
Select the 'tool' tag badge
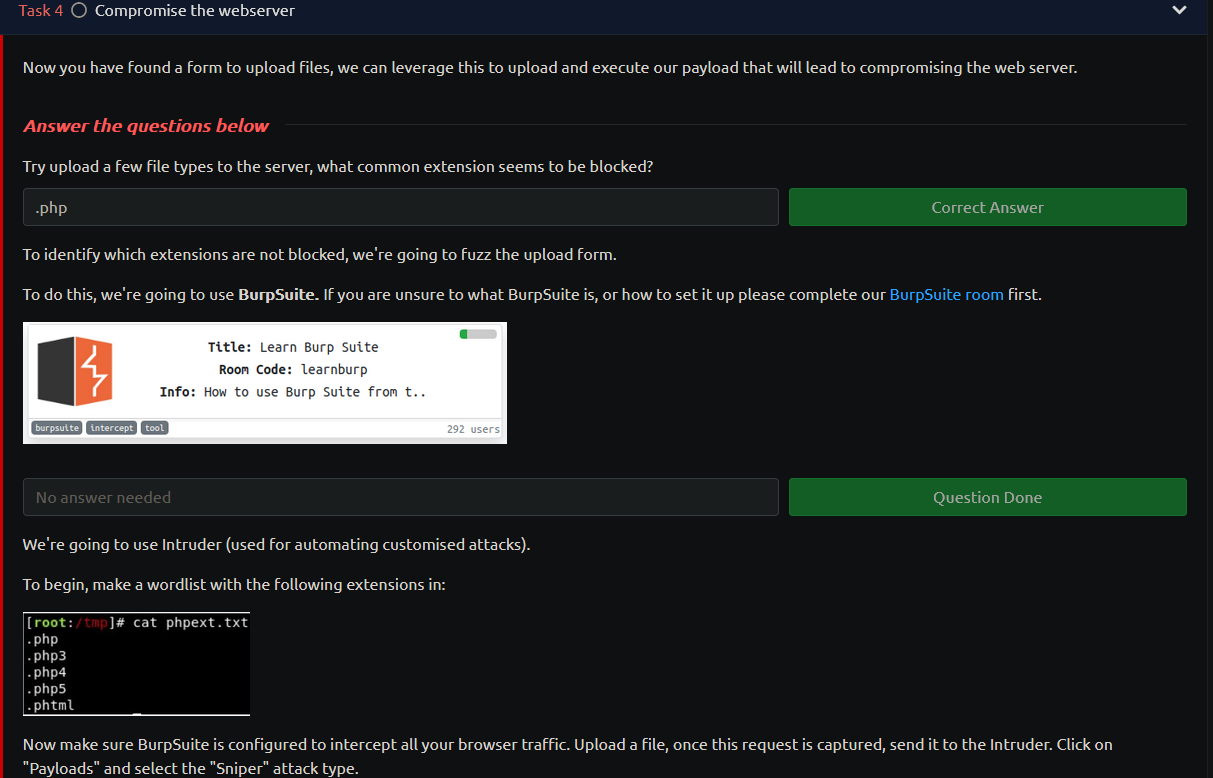[x=154, y=428]
